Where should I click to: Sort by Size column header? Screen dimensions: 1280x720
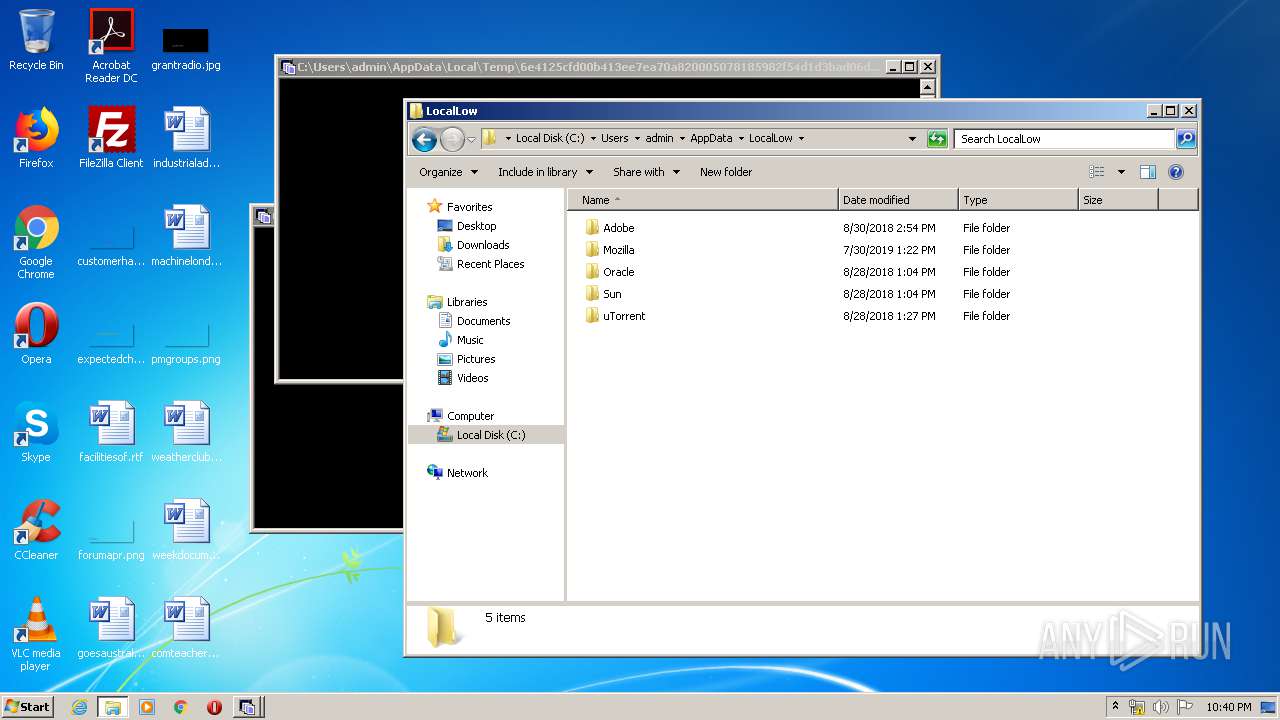[x=1118, y=200]
